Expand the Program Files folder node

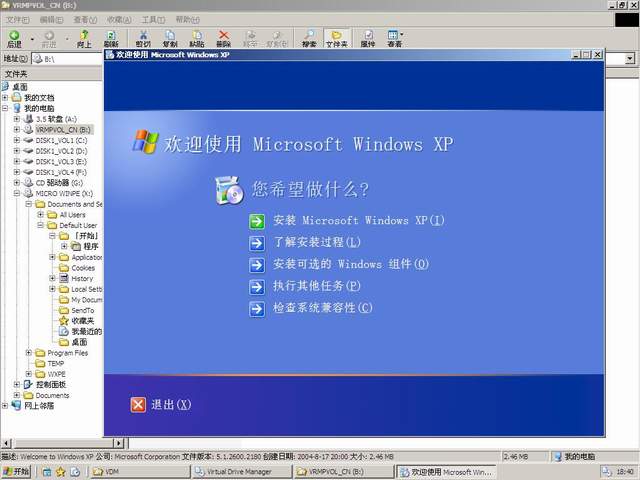(x=29, y=353)
